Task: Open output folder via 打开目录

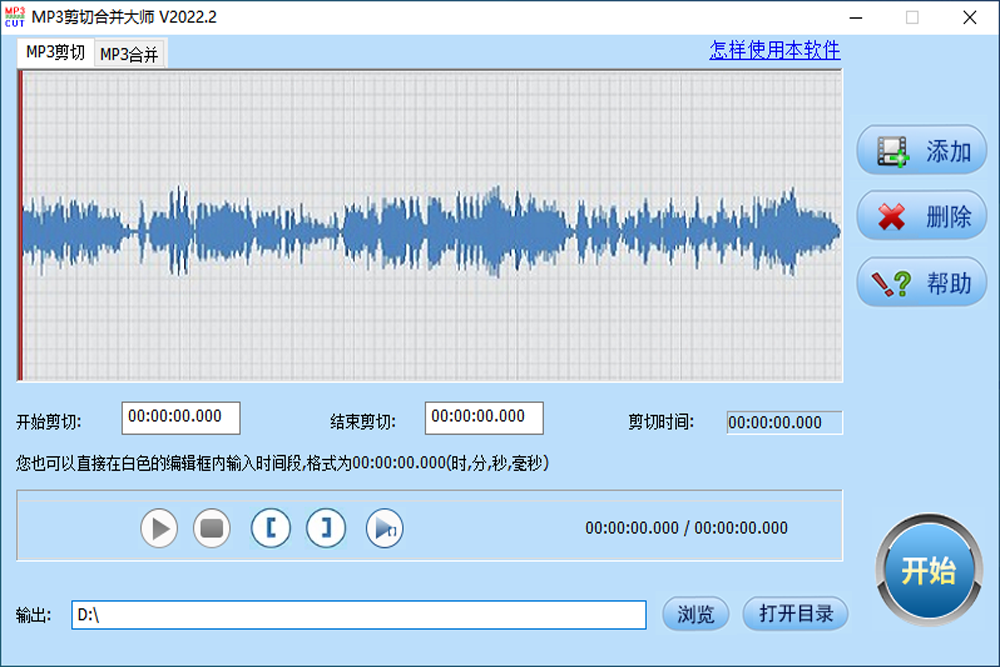Action: [x=795, y=614]
